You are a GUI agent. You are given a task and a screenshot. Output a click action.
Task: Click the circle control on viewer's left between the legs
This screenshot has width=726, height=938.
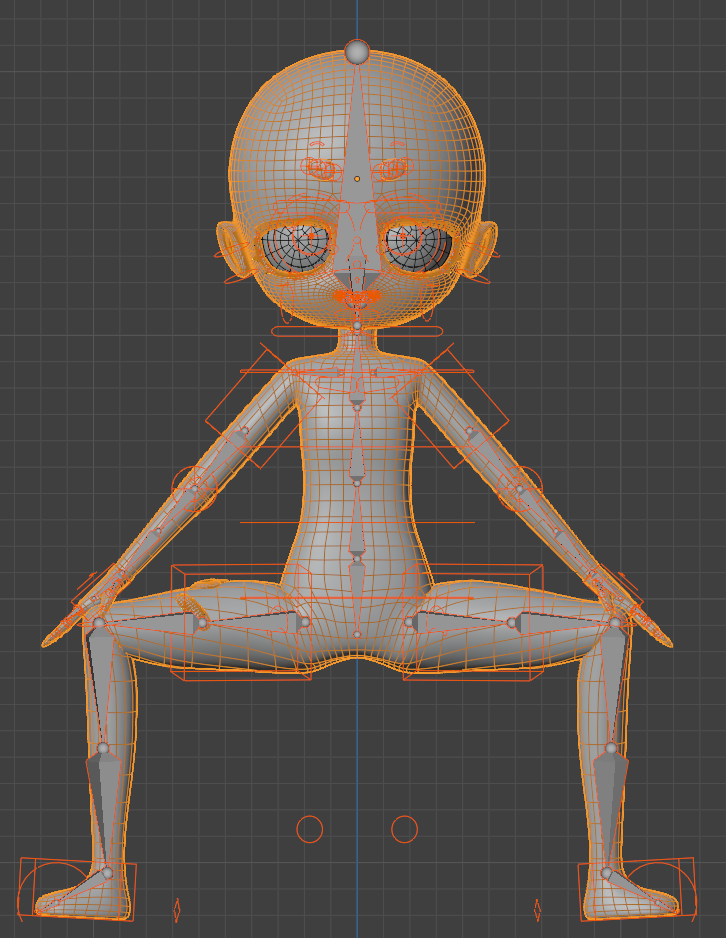[x=310, y=829]
